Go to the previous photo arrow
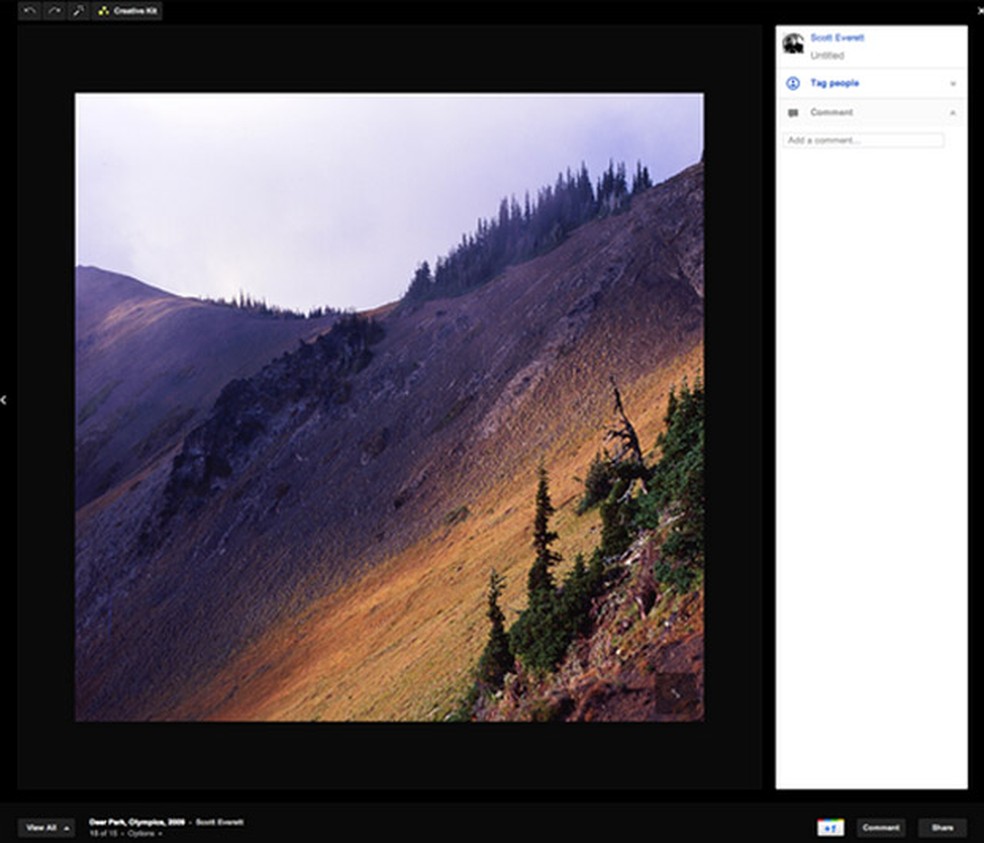This screenshot has height=843, width=984. pyautogui.click(x=4, y=400)
